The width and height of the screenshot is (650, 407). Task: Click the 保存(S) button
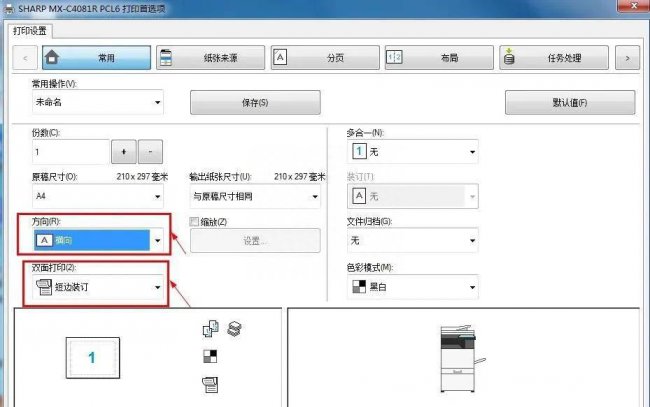(255, 102)
